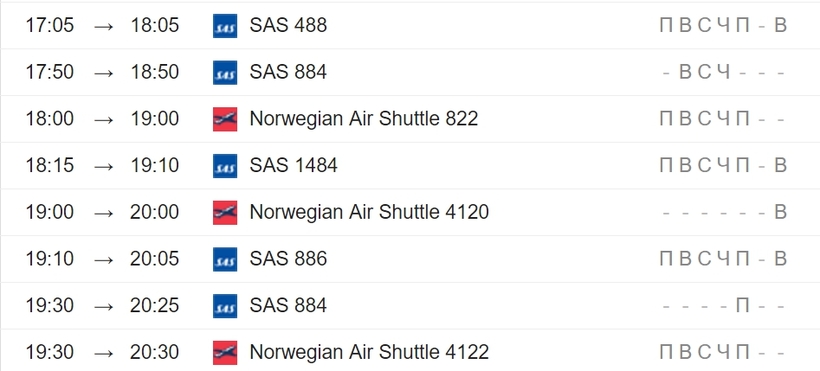The width and height of the screenshot is (820, 371).
Task: Click the 18:50 arrival time
Action: (155, 72)
